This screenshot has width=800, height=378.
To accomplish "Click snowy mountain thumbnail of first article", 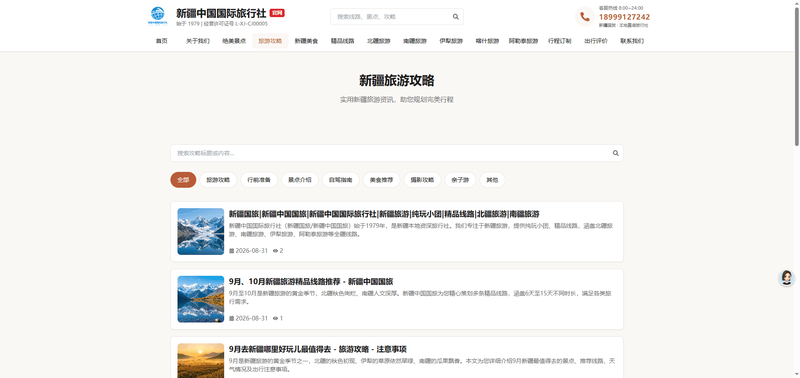I will tap(201, 232).
